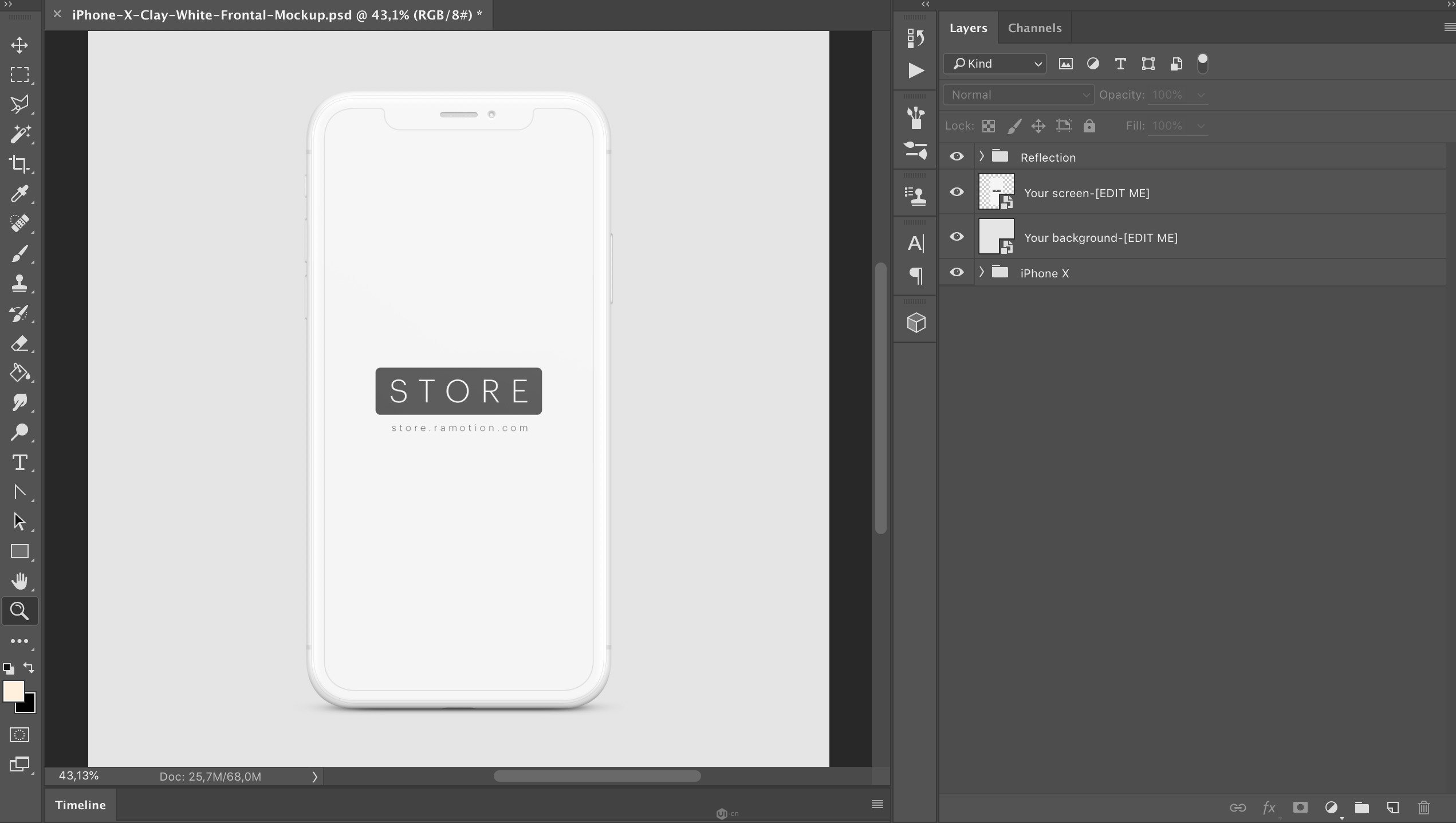This screenshot has height=823, width=1456.
Task: Filter layers by smart objects
Action: 1176,64
